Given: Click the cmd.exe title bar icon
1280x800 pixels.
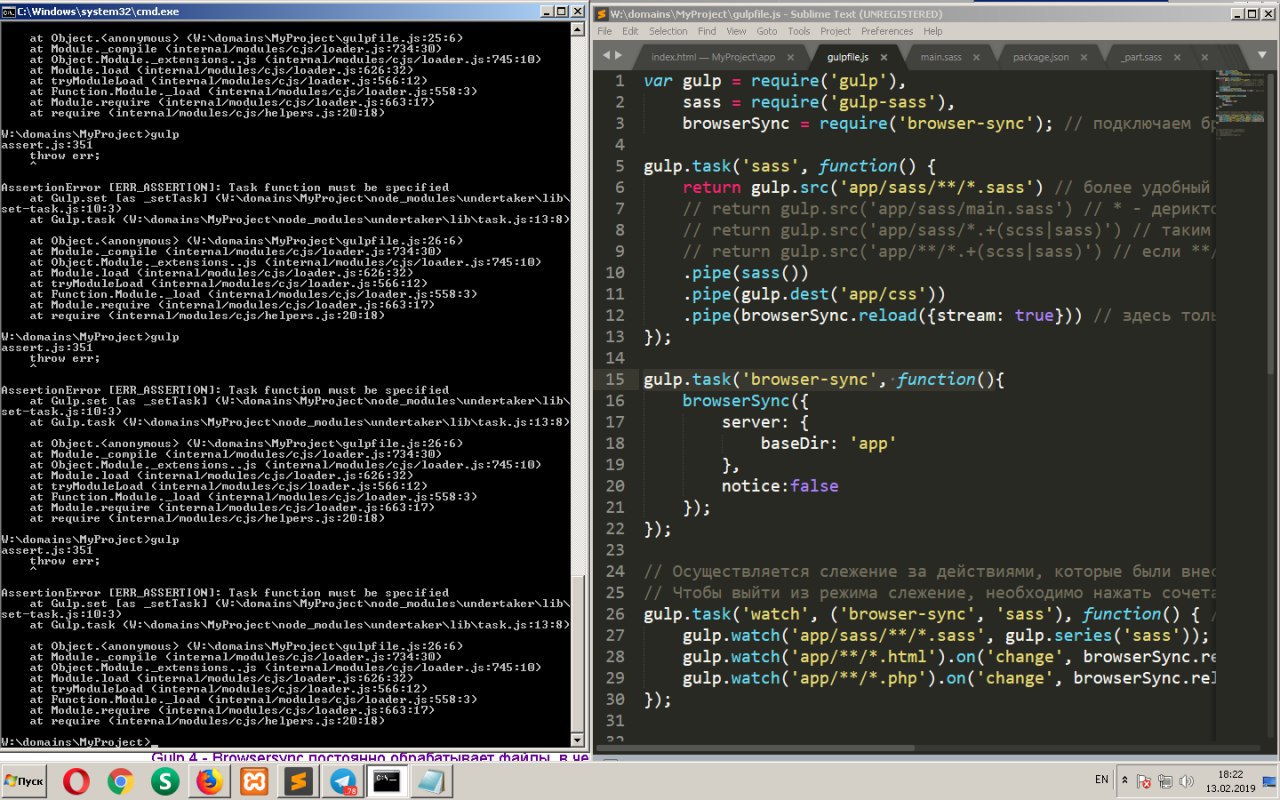Looking at the screenshot, I should tap(9, 10).
